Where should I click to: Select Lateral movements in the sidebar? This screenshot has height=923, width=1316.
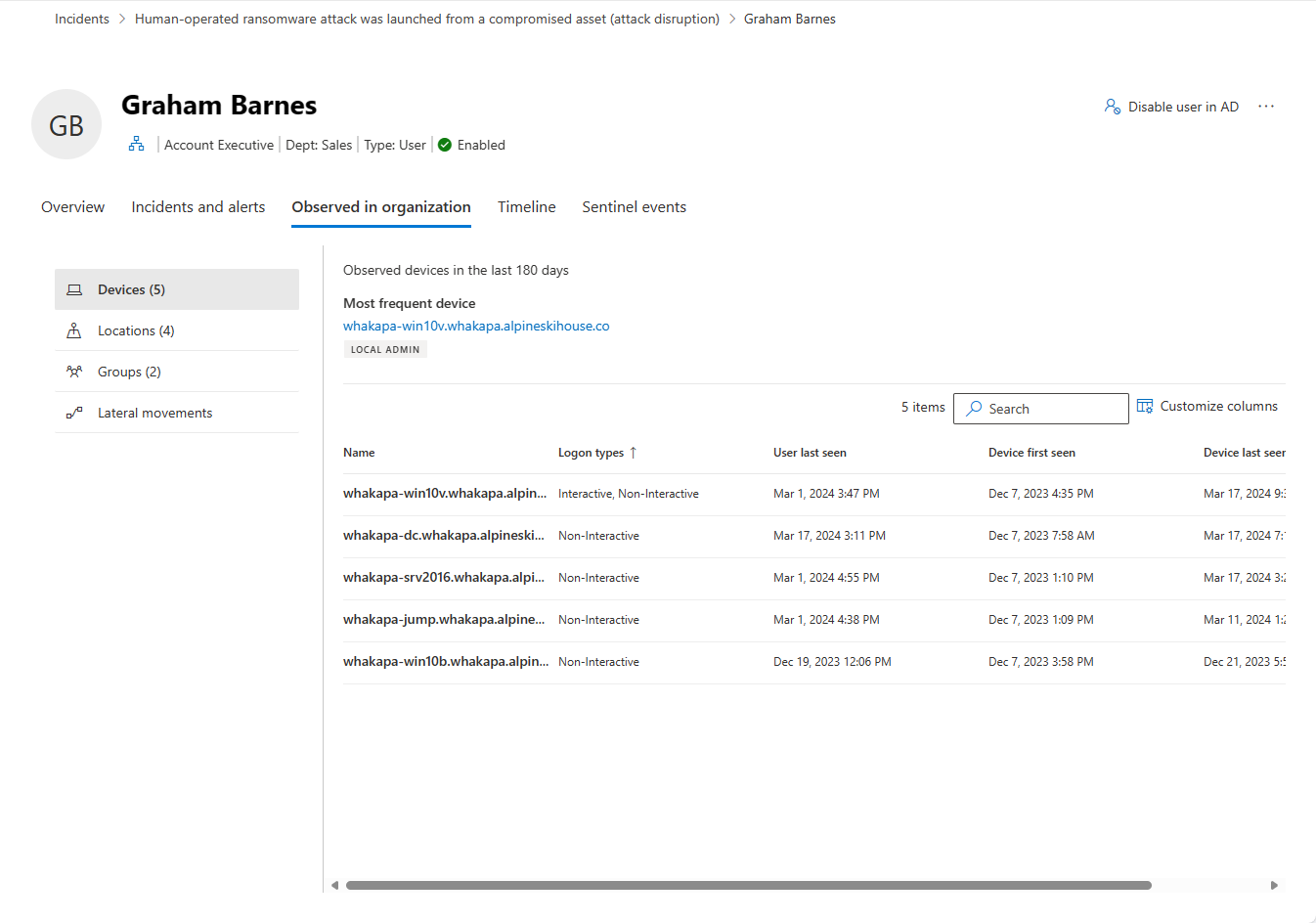[x=154, y=413]
